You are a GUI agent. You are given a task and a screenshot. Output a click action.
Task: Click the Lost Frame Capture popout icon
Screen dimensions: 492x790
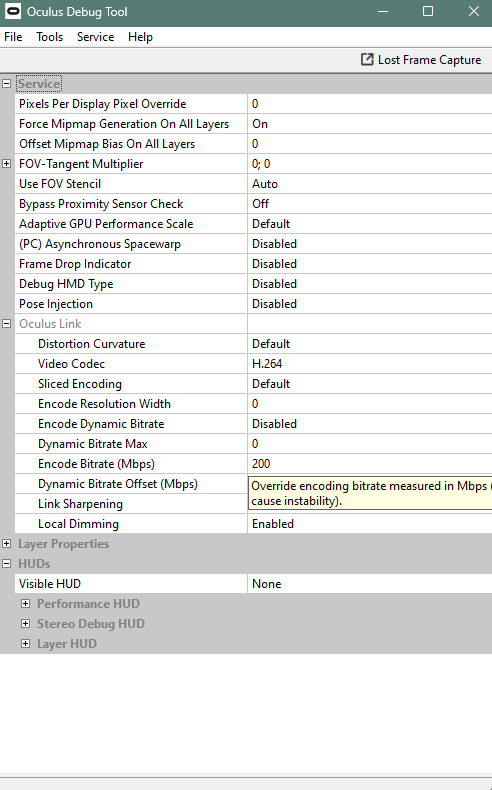click(x=367, y=59)
